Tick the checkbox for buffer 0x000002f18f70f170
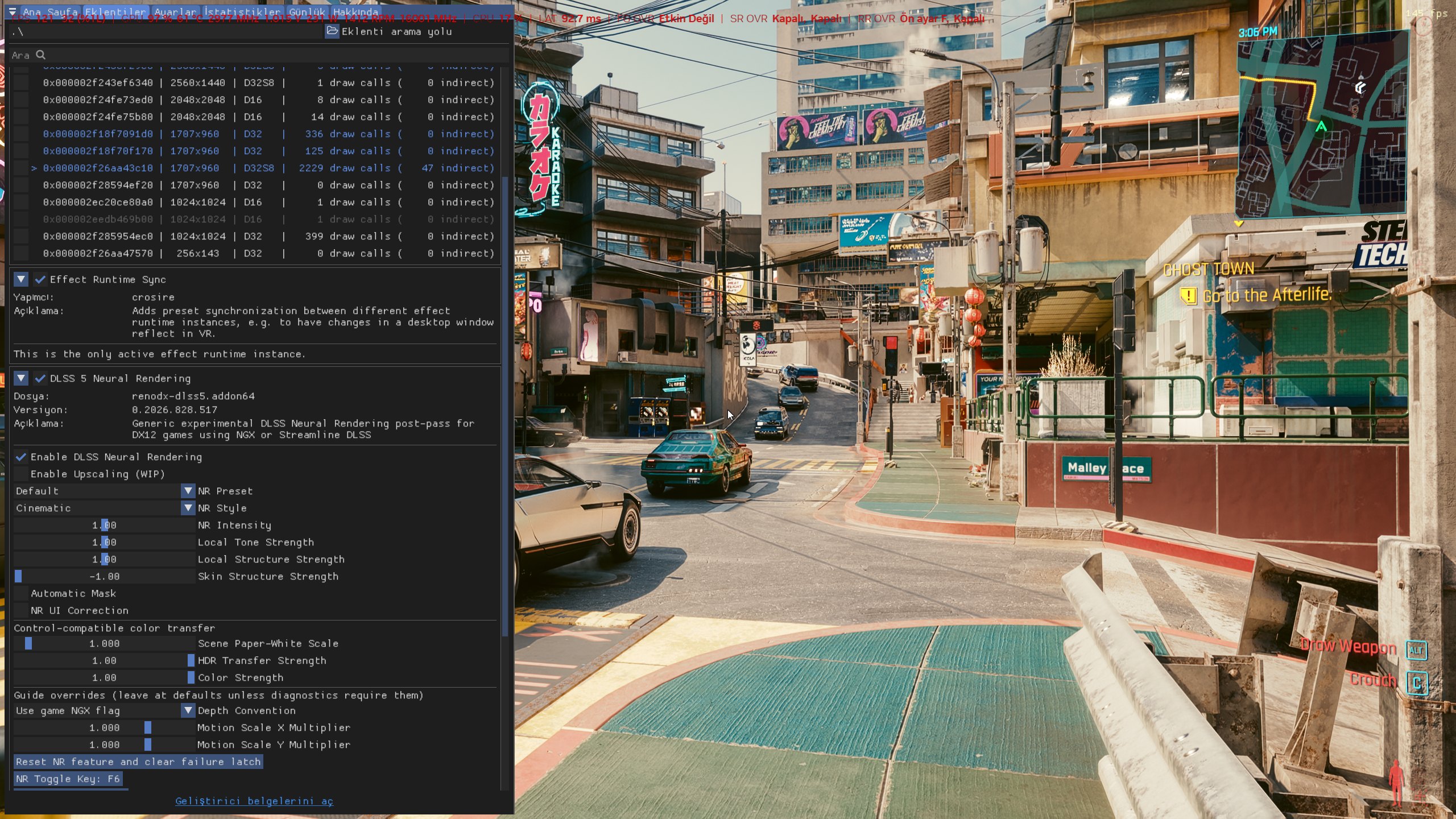 [21, 151]
